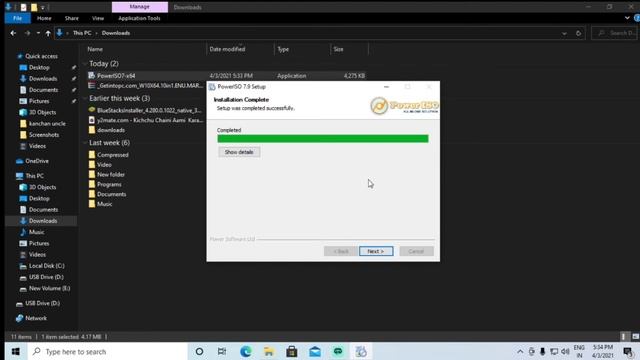Viewport: 640px width, 360px height.
Task: Open the Home ribbon tab
Action: point(44,18)
